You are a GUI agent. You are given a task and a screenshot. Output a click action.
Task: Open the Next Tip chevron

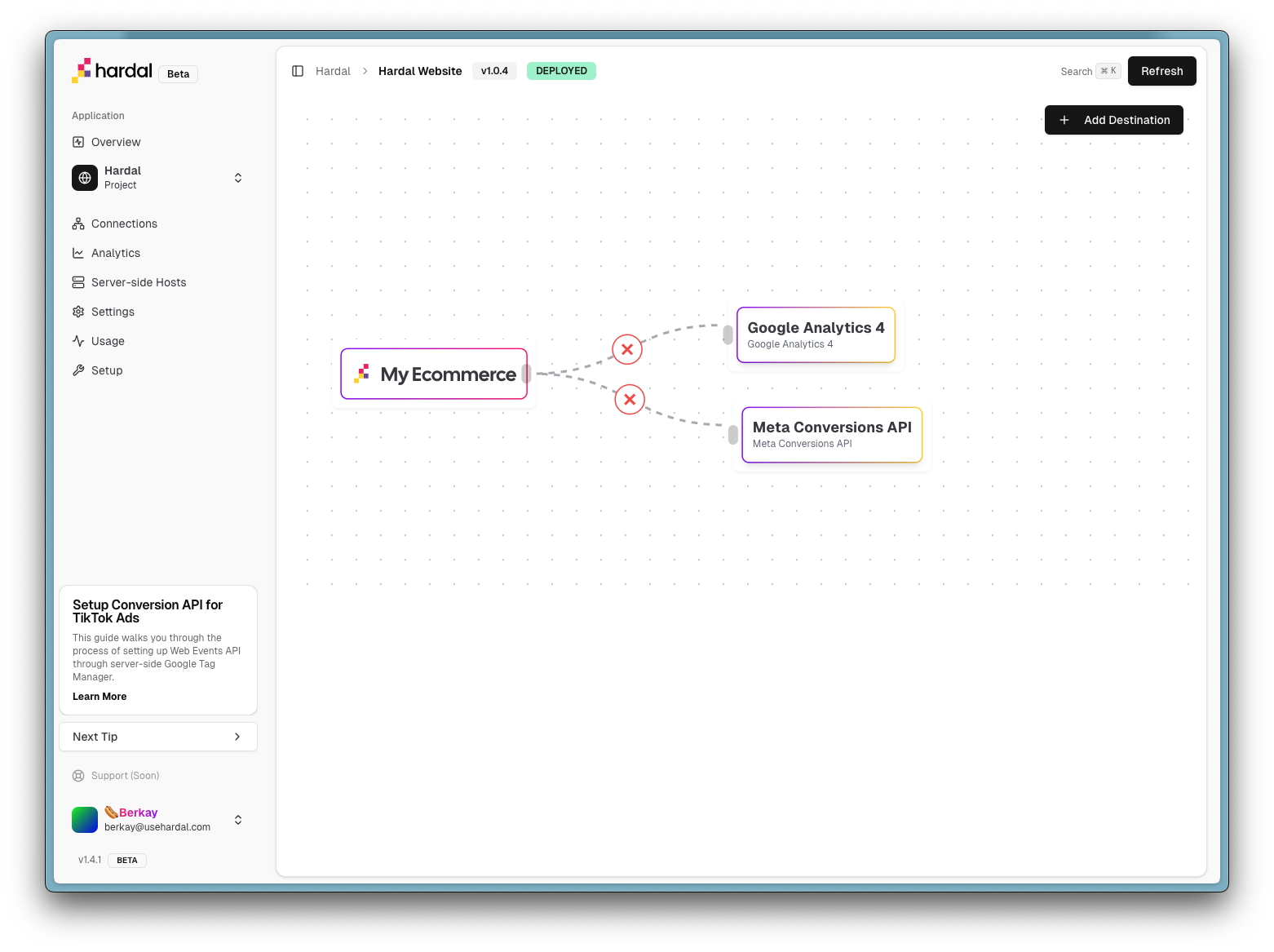click(237, 737)
